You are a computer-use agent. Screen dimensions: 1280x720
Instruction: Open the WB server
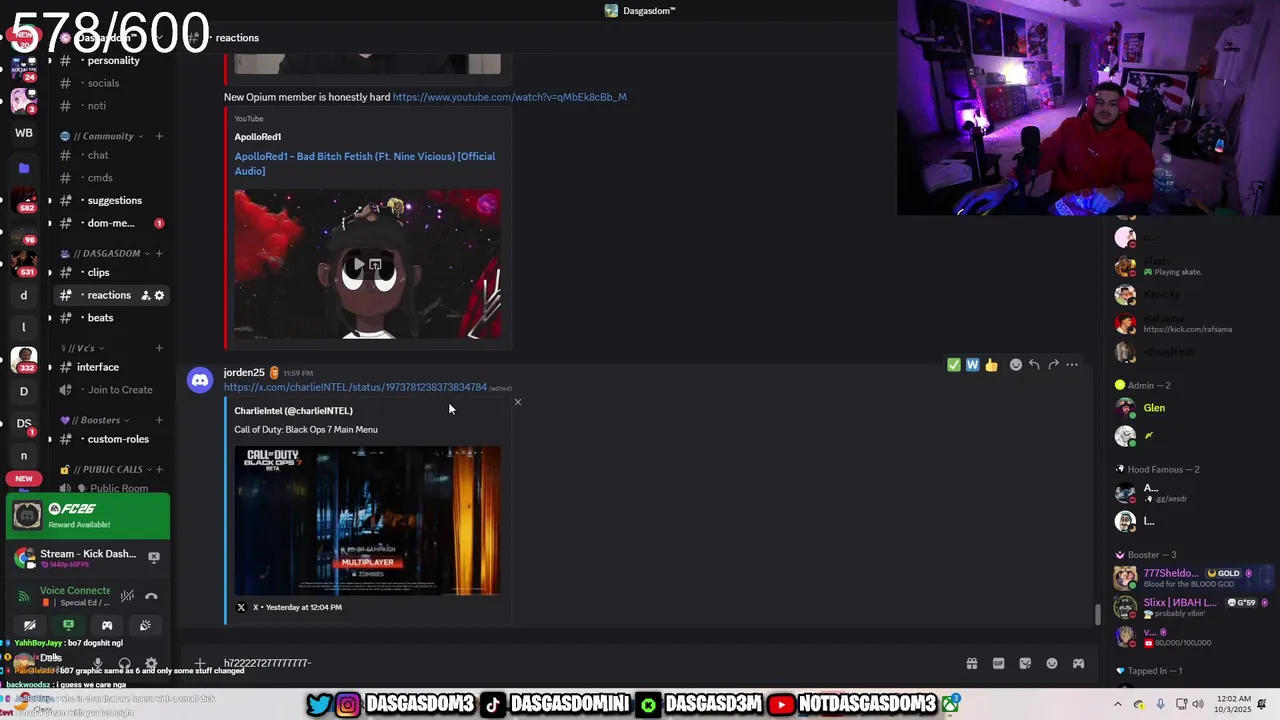click(x=24, y=133)
